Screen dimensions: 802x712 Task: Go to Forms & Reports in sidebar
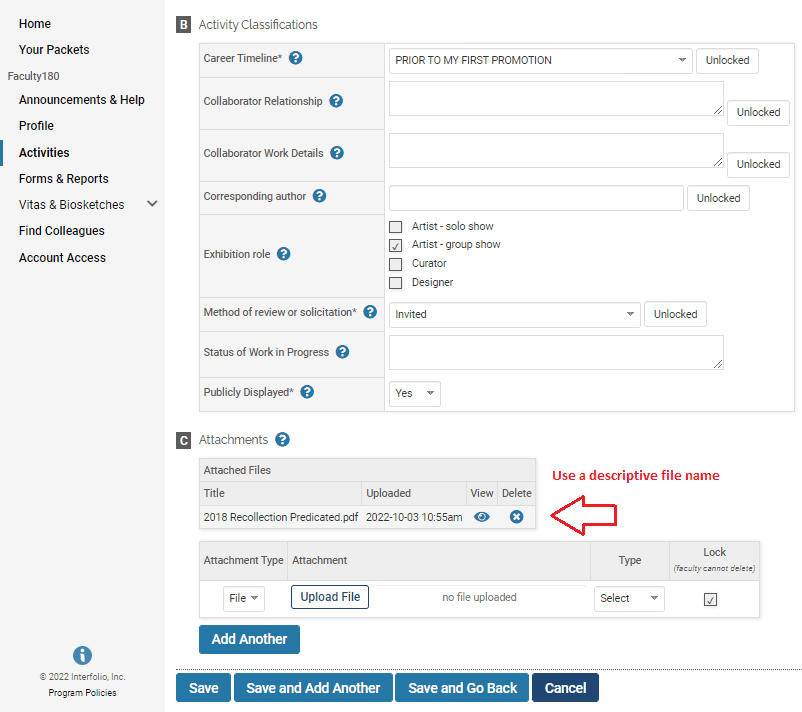[63, 178]
